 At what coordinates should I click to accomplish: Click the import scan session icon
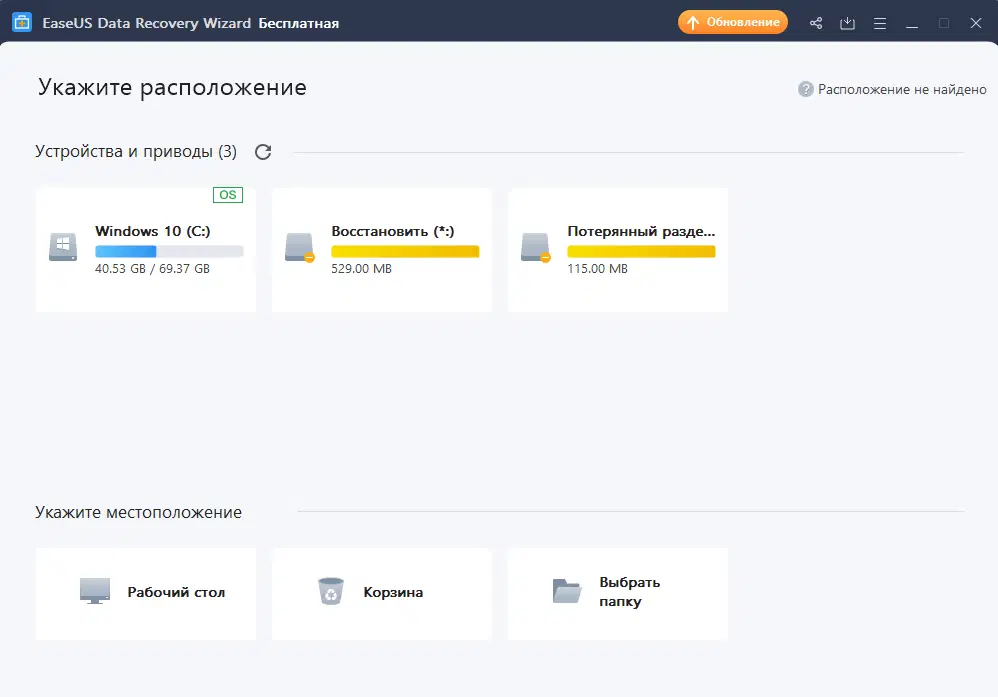[x=847, y=24]
